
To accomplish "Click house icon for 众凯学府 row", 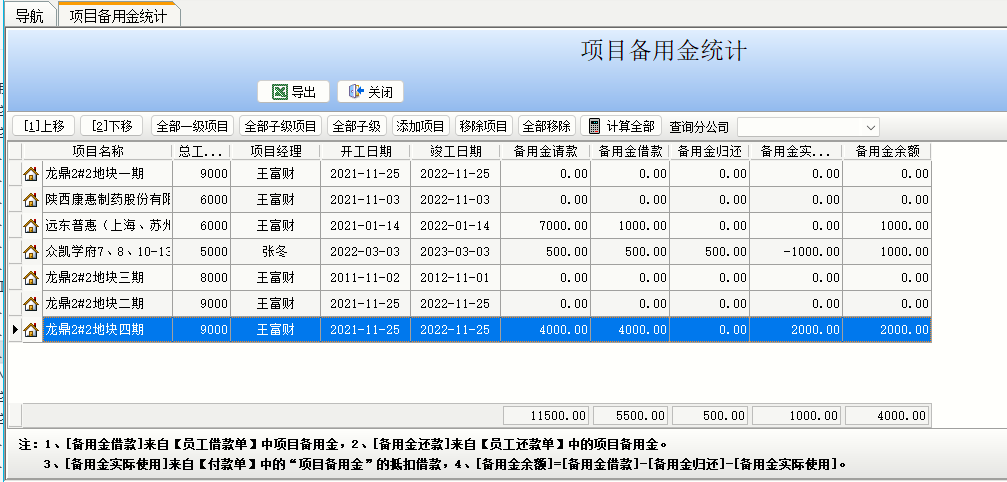I will point(31,252).
